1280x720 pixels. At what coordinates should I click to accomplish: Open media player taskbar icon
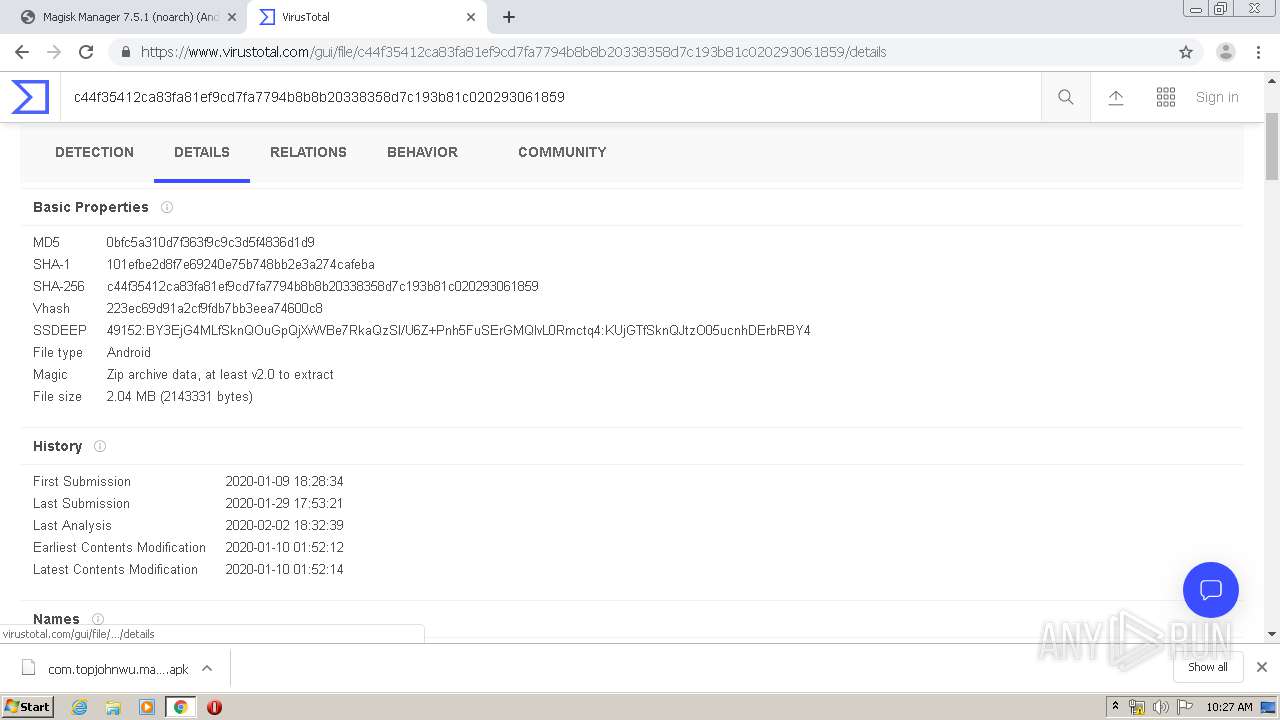[x=147, y=707]
